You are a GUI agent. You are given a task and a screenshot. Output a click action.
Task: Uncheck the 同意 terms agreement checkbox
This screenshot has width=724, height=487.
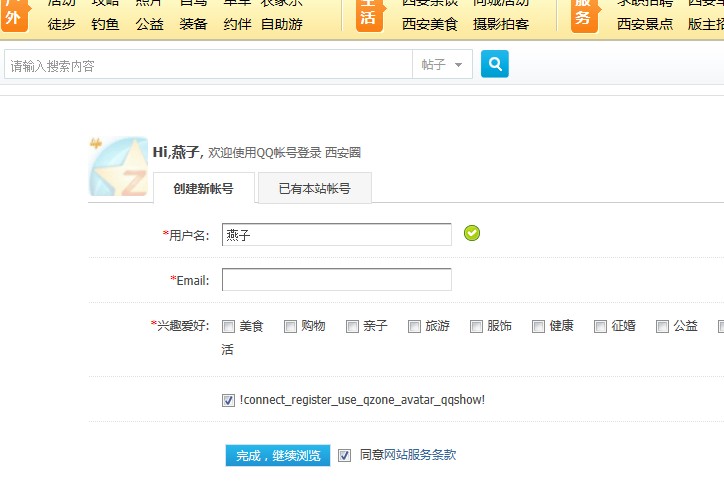click(344, 455)
